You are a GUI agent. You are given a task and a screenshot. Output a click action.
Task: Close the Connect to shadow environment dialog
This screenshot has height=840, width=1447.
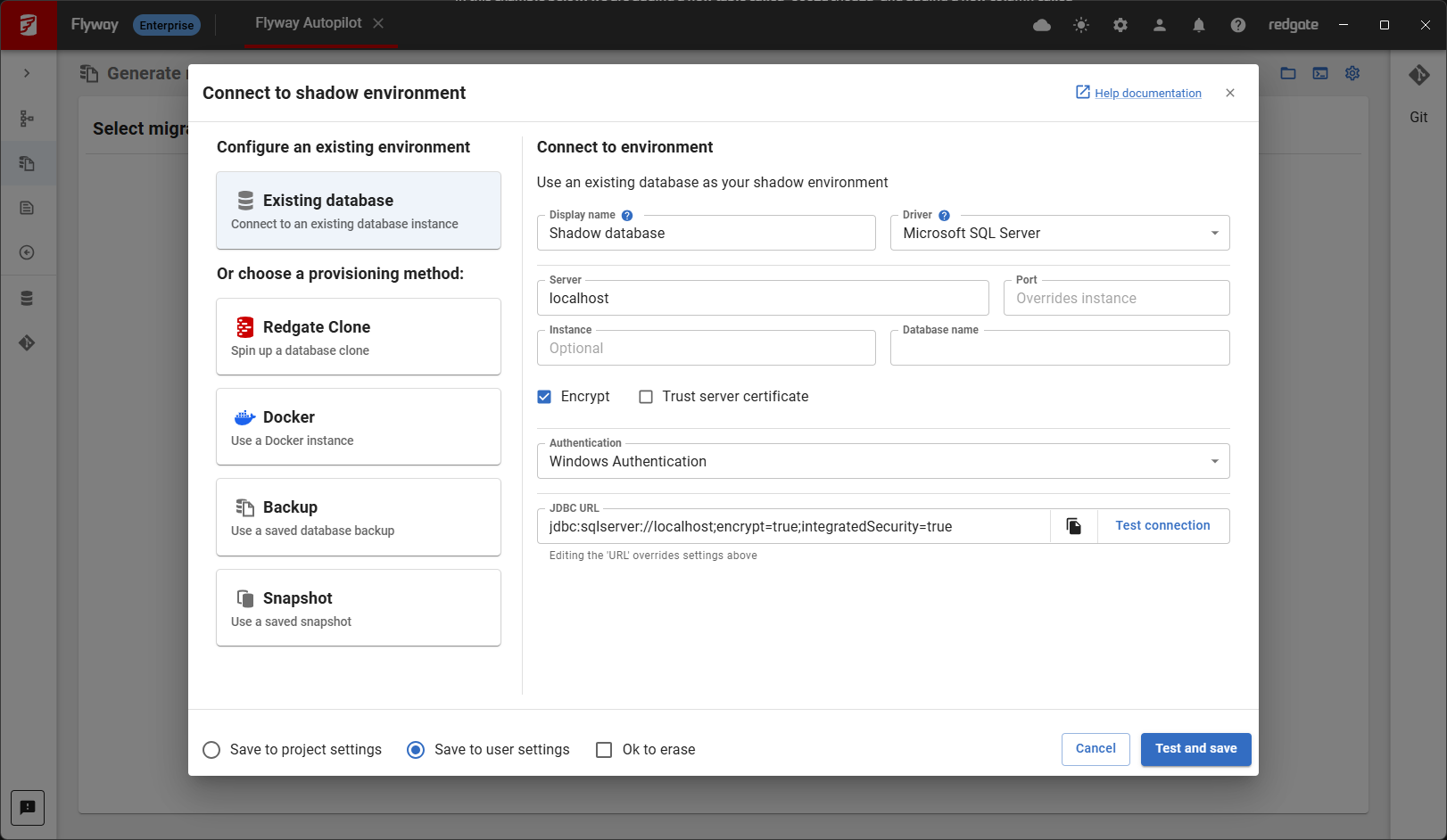(1230, 93)
